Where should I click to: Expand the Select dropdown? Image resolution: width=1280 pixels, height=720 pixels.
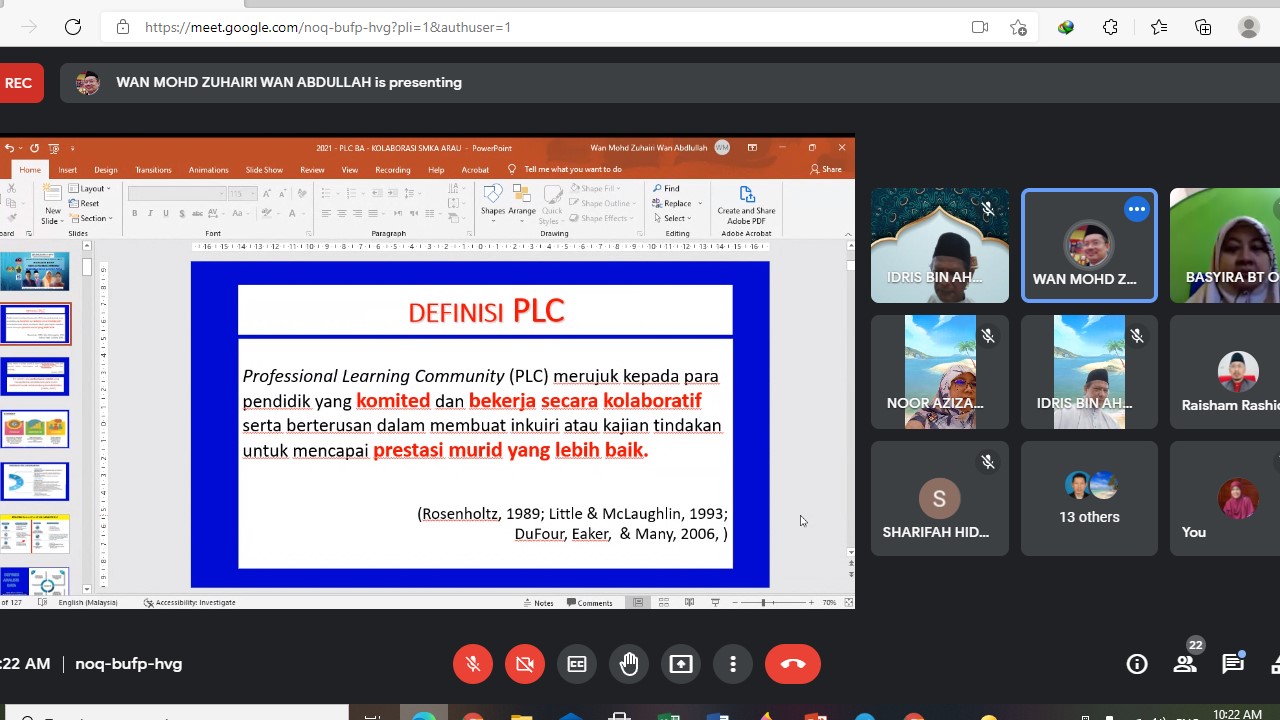675,218
